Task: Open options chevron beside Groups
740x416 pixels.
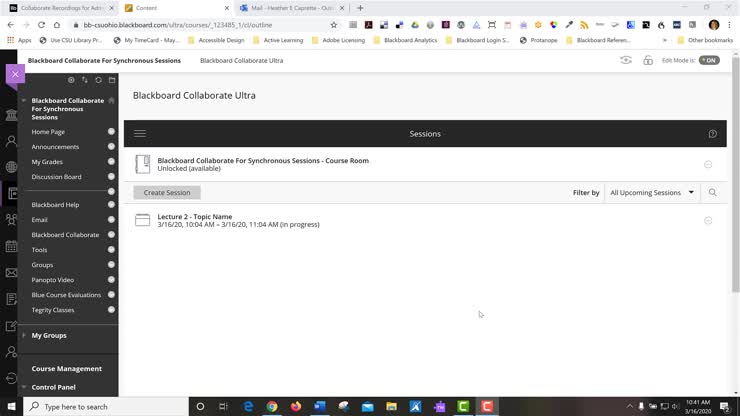Action: pyautogui.click(x=111, y=265)
